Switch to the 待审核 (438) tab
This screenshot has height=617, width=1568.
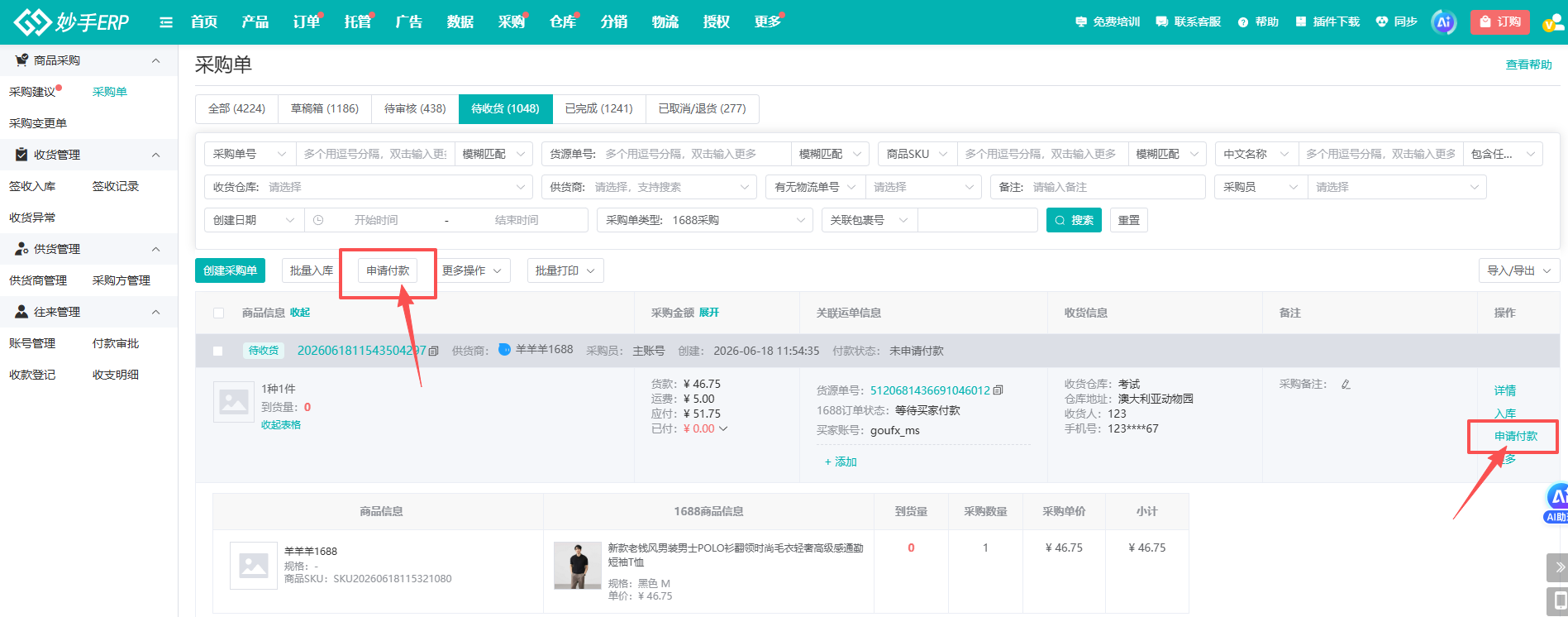coord(415,108)
